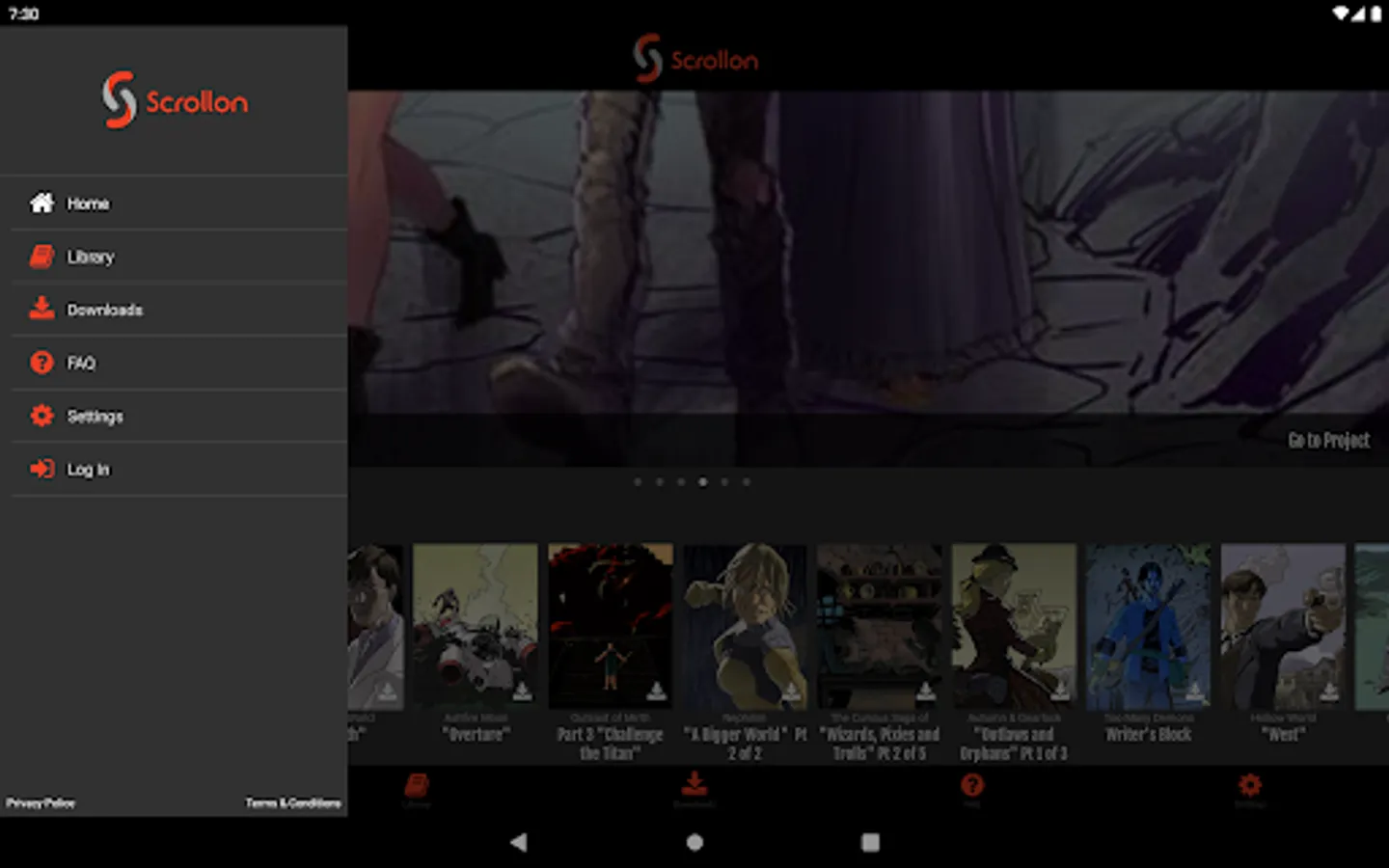The width and height of the screenshot is (1389, 868).
Task: Select the second carousel page dot
Action: pyautogui.click(x=660, y=481)
